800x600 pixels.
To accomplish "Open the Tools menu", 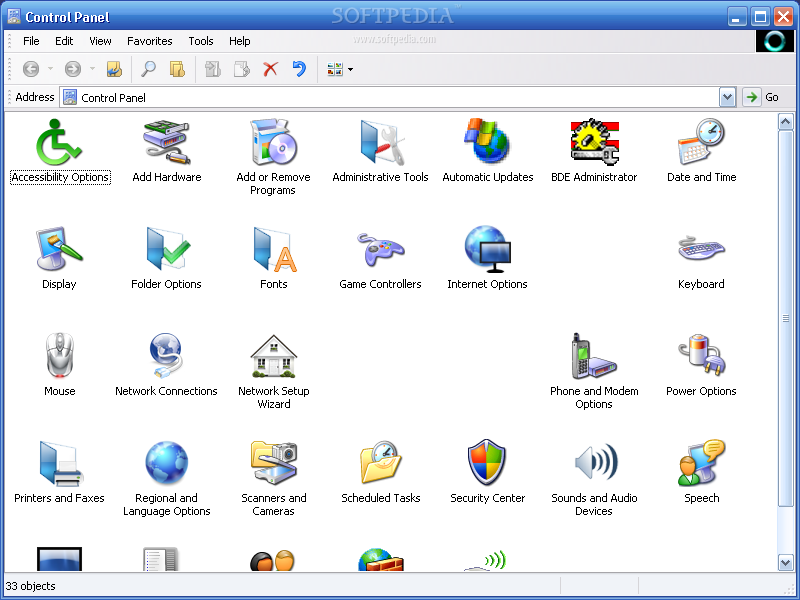I will (x=201, y=41).
